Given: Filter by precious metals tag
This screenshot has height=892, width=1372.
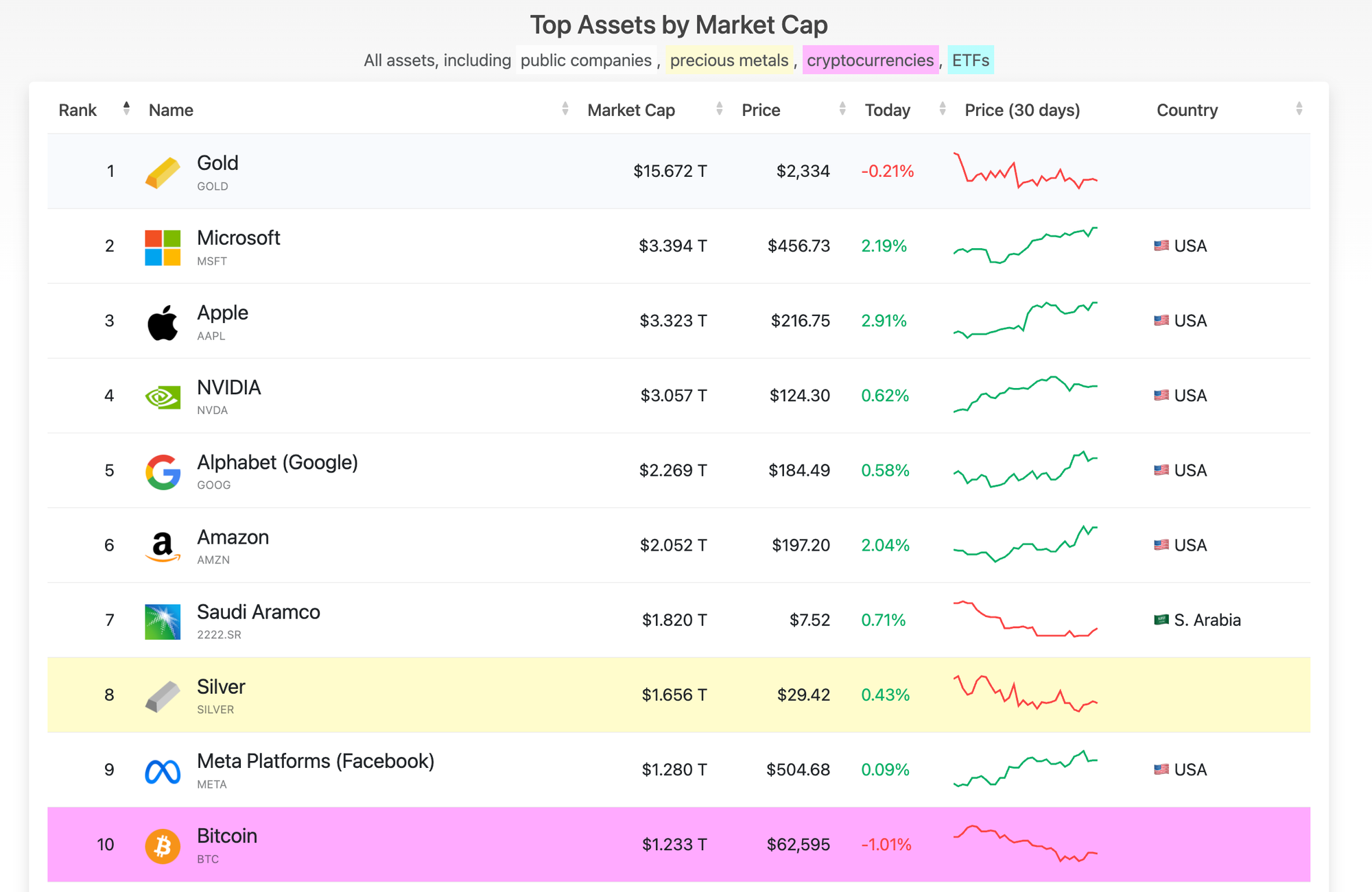Looking at the screenshot, I should [729, 60].
